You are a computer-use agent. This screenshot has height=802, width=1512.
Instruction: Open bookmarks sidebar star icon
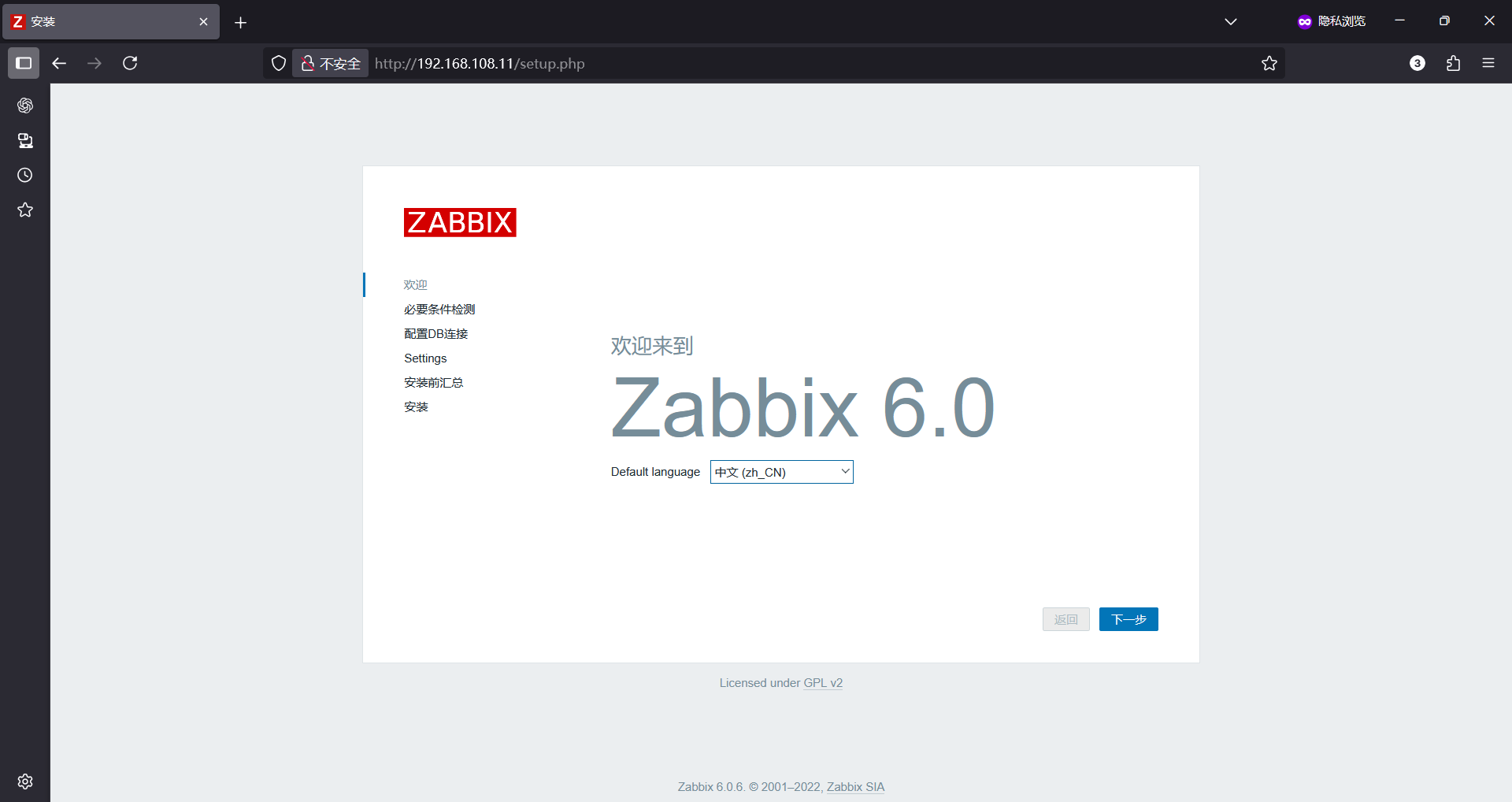click(x=25, y=210)
